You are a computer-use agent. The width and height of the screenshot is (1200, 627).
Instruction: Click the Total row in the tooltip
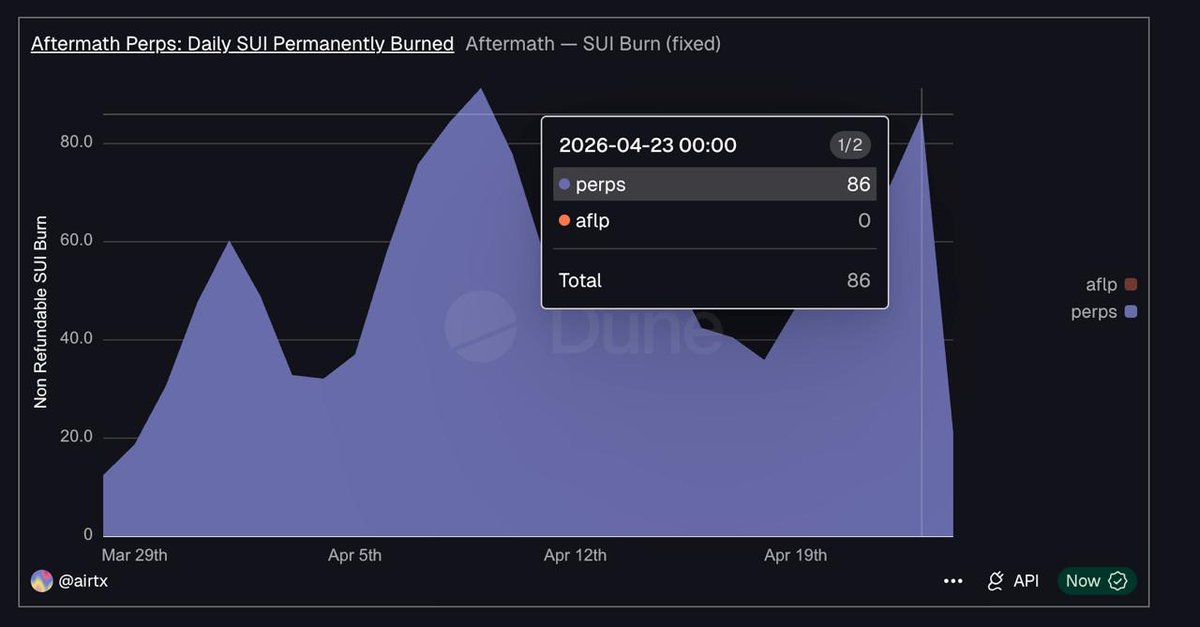[x=715, y=281]
